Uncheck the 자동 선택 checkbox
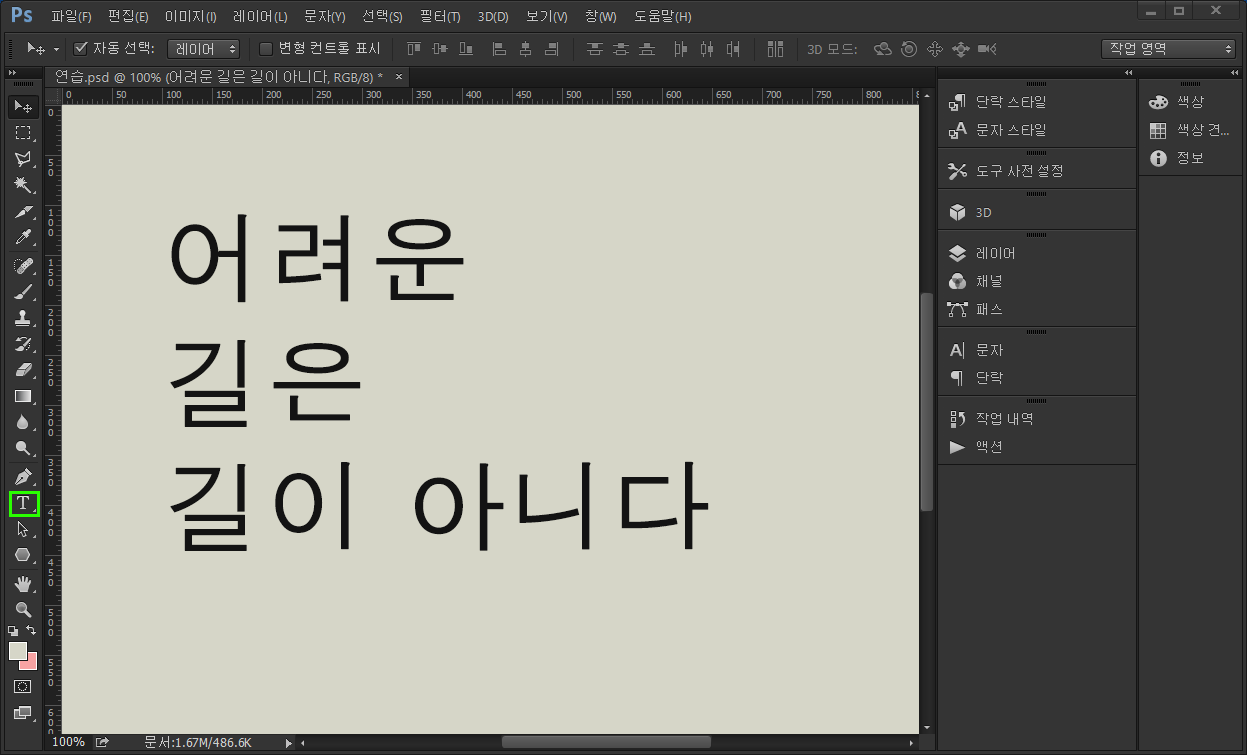 click(82, 48)
